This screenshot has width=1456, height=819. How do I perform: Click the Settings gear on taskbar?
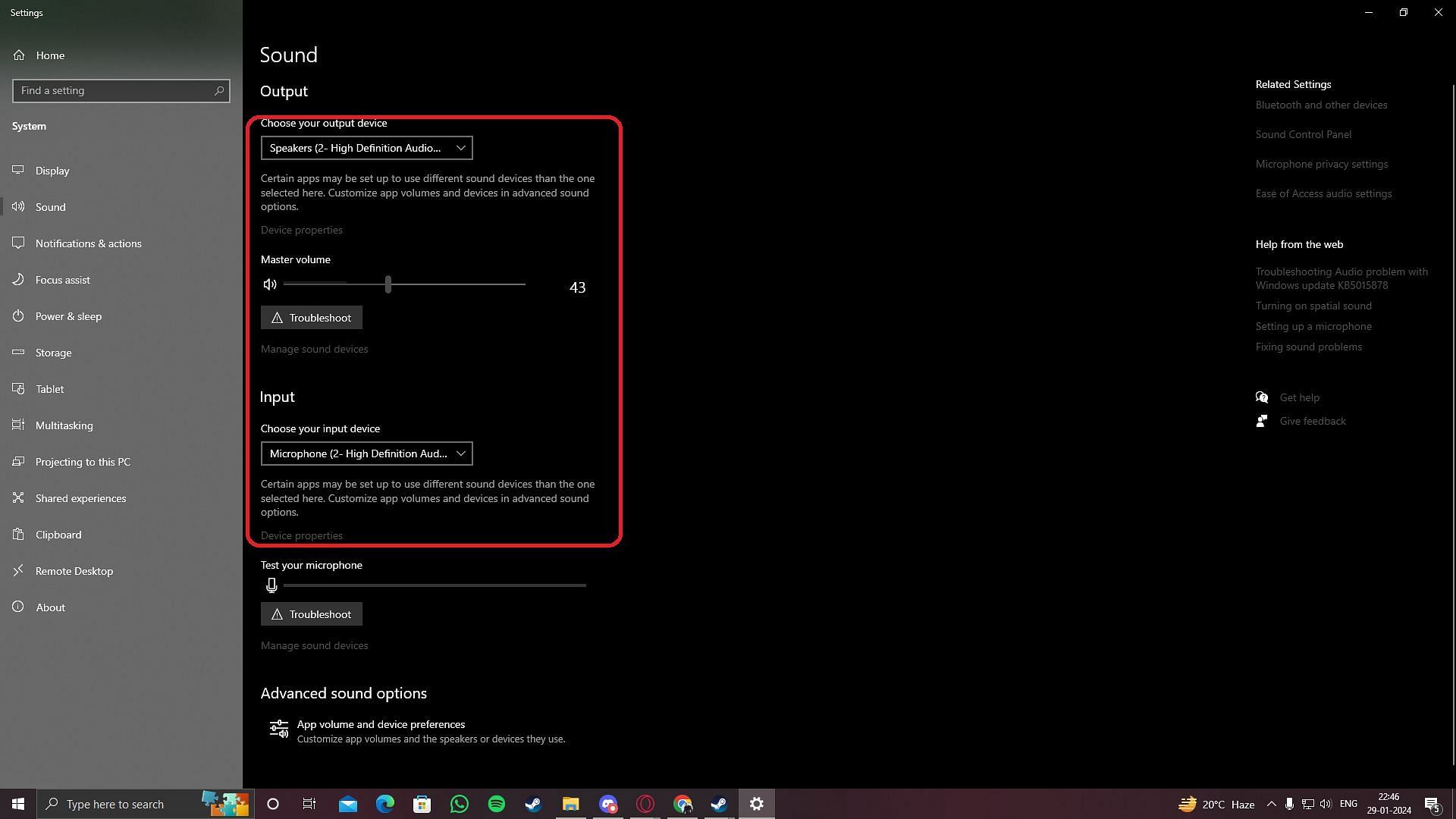(x=757, y=804)
